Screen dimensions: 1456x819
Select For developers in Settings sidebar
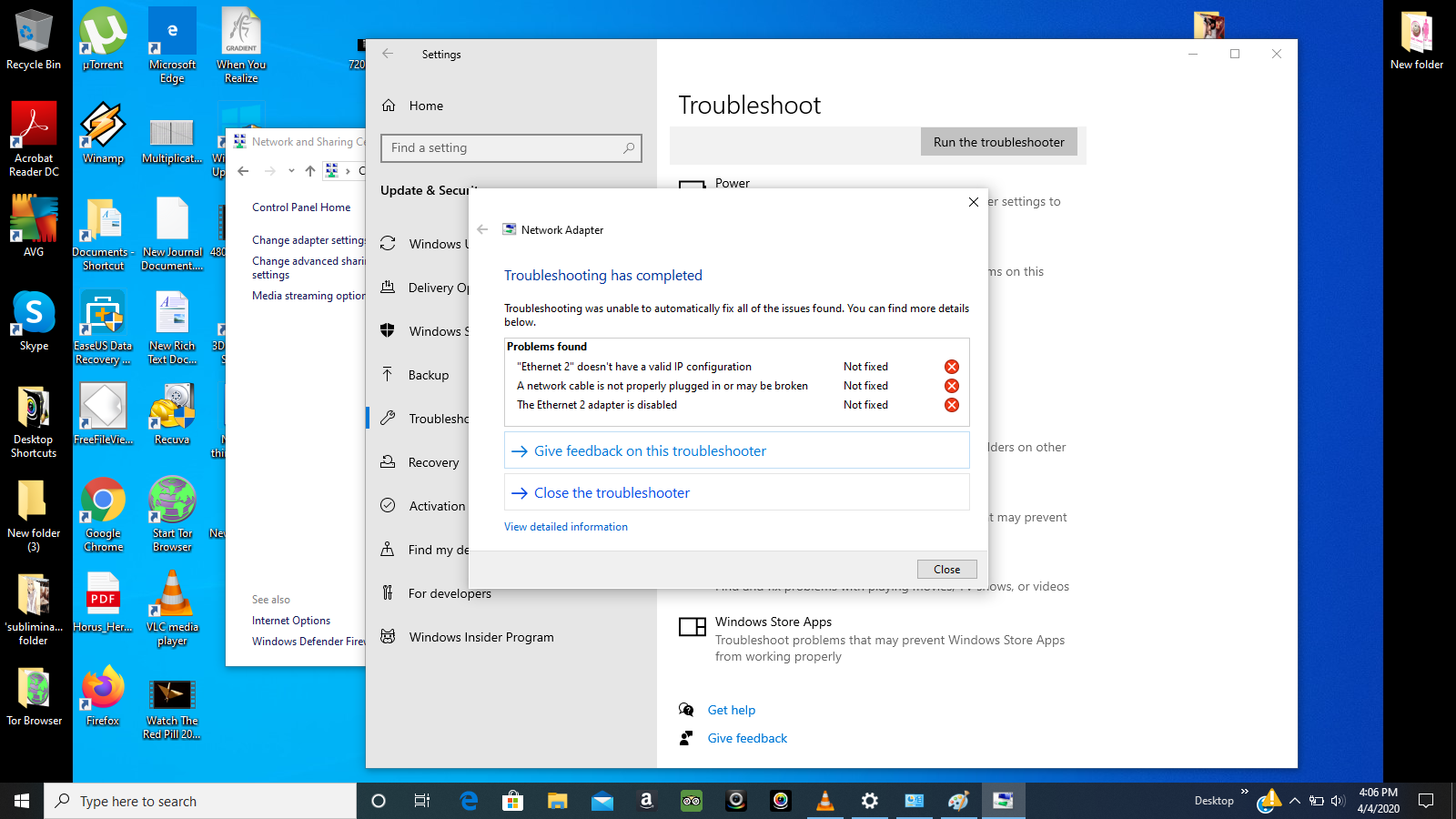[450, 593]
